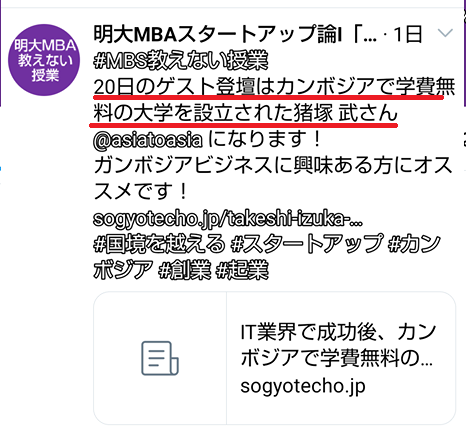466x440 pixels.
Task: Tap the スメです！ text line
Action: [x=140, y=192]
